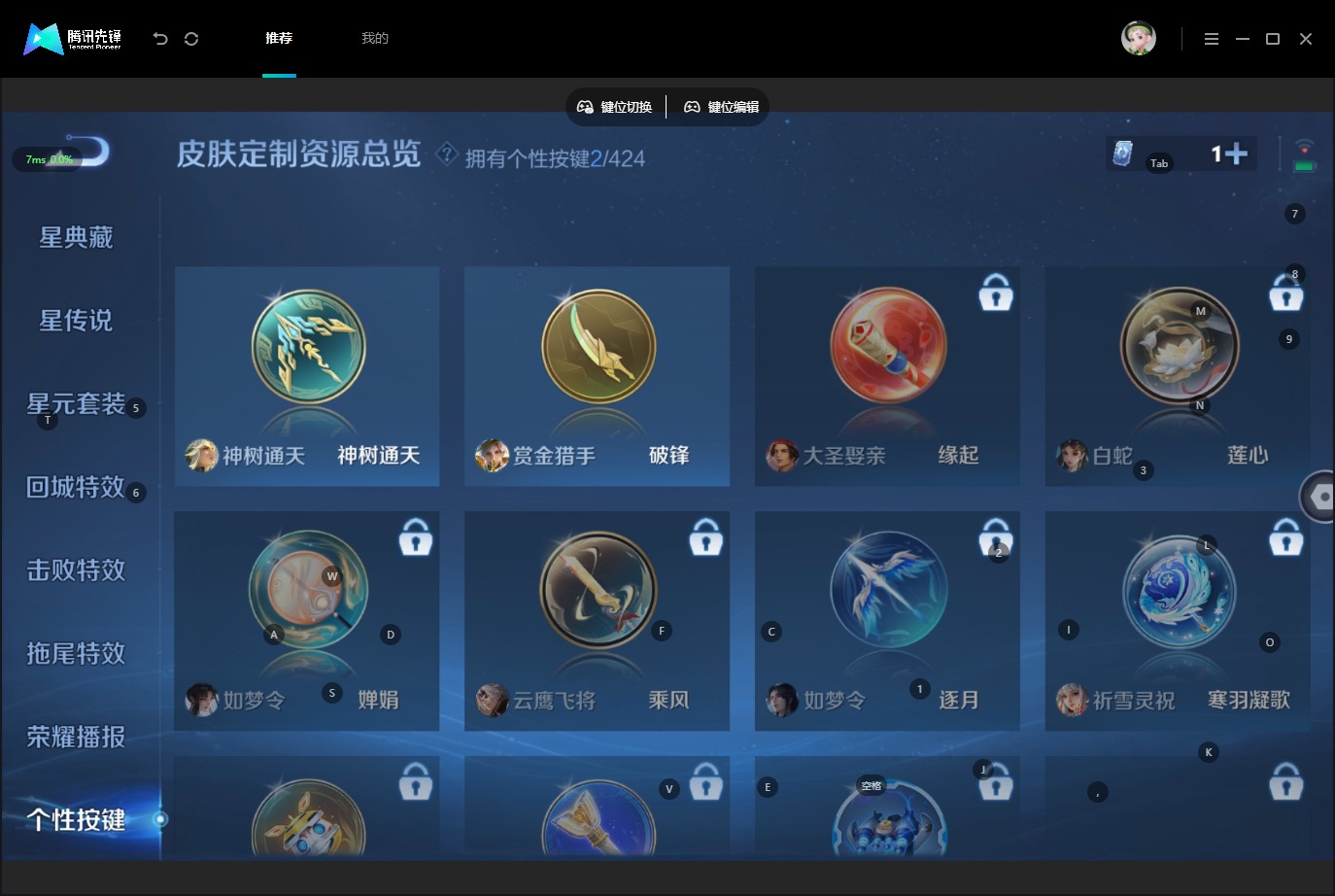The width and height of the screenshot is (1335, 896).
Task: Click the 大圣娶亲 hero avatar
Action: click(782, 455)
